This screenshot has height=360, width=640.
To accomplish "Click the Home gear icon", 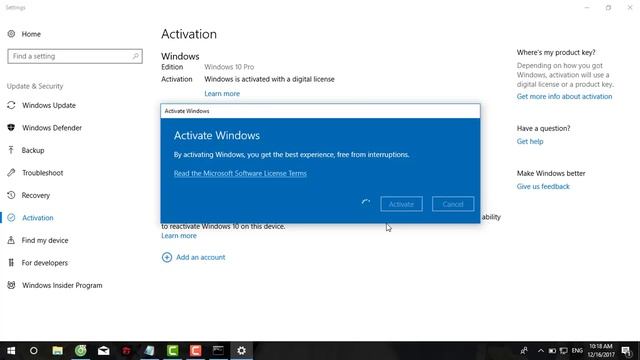I will tap(11, 34).
